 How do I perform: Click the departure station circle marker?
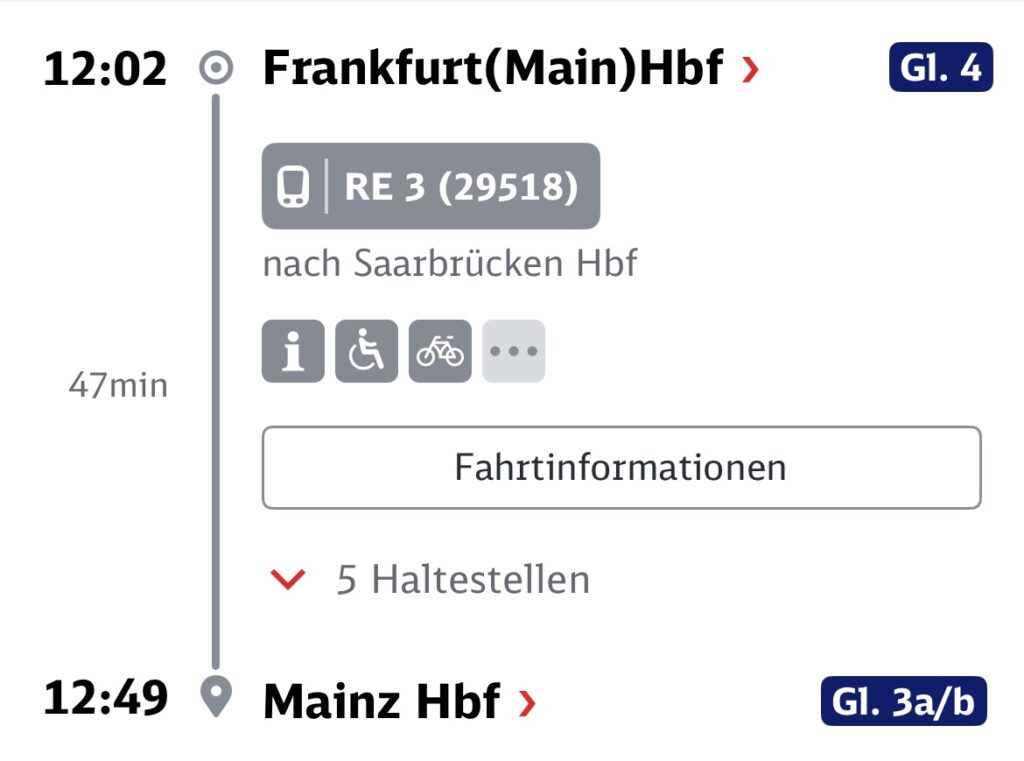(216, 67)
